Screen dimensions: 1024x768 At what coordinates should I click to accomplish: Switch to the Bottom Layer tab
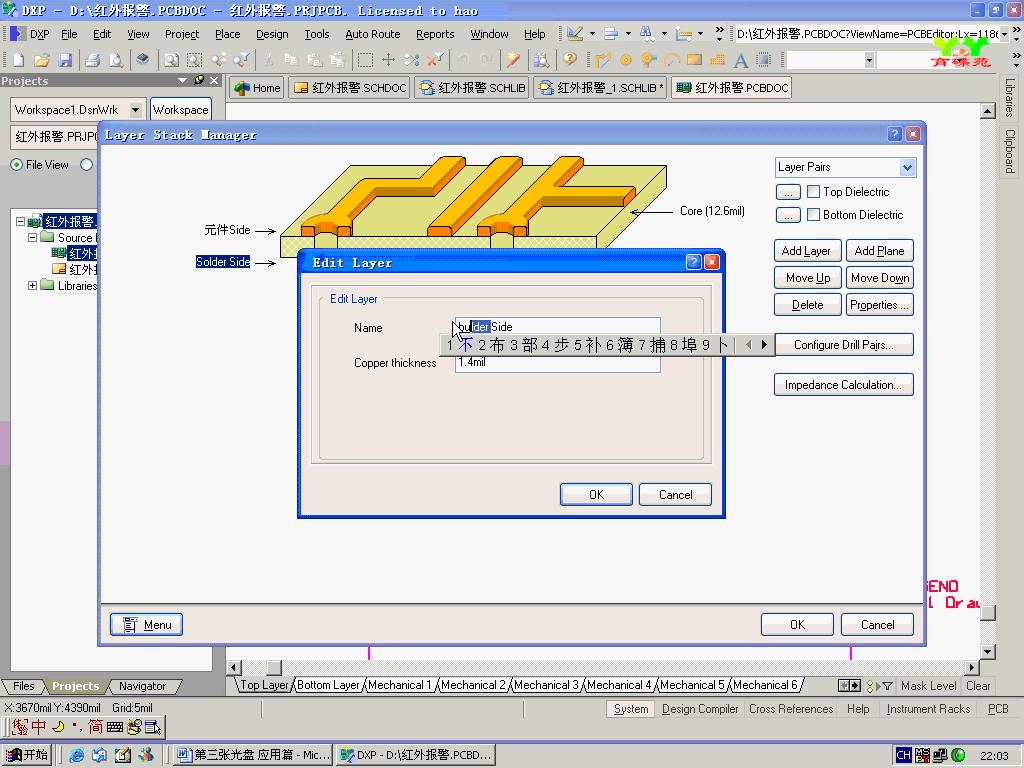click(328, 685)
